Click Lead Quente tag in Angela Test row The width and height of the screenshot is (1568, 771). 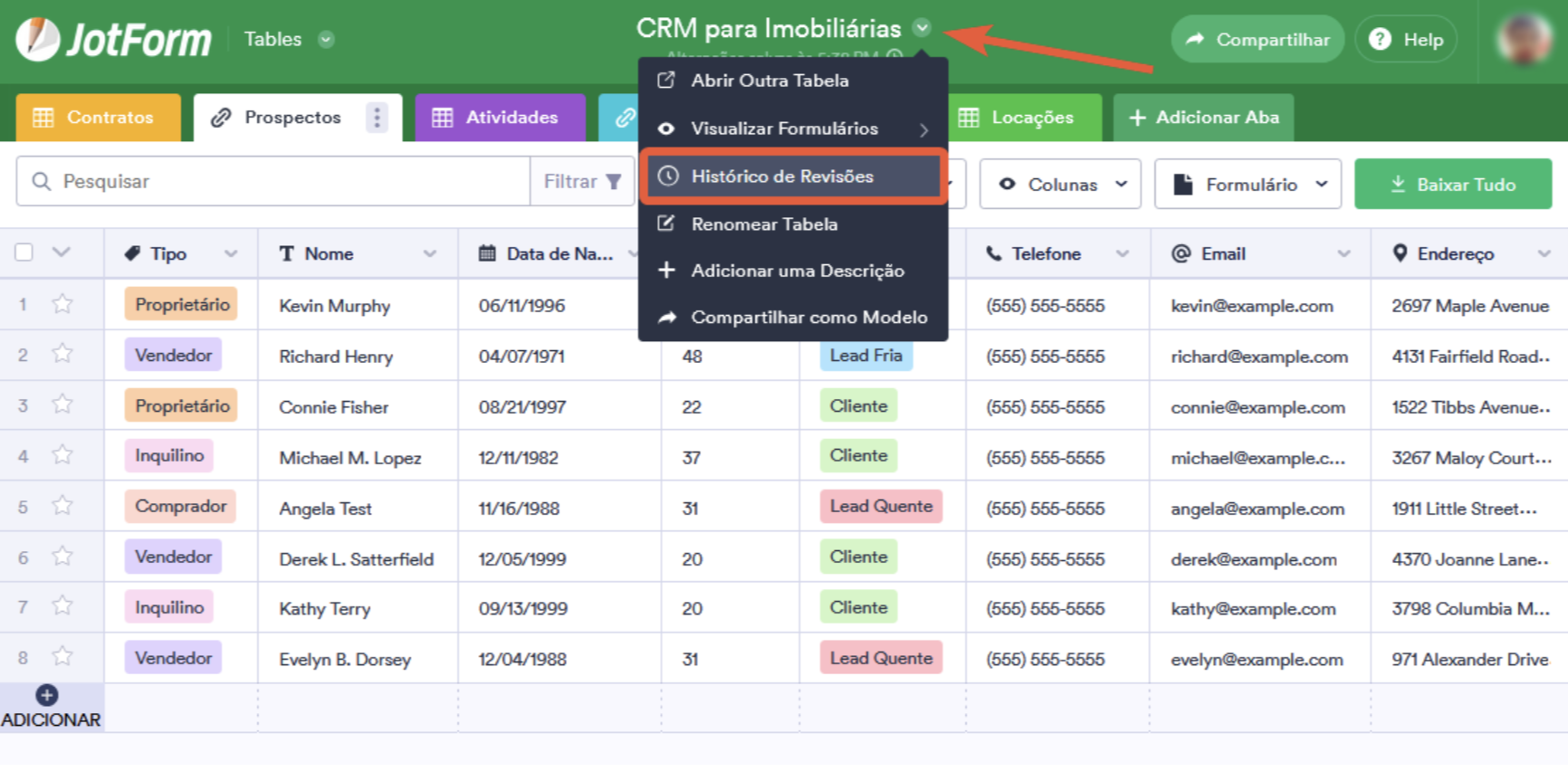[881, 507]
